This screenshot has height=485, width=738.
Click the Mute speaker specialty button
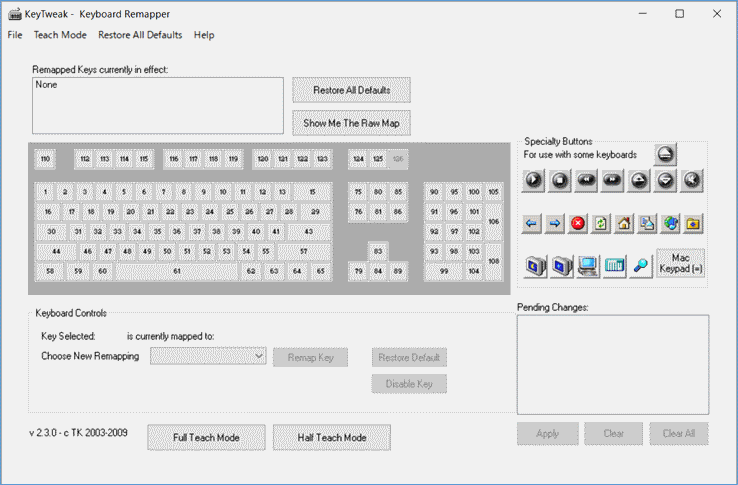691,180
